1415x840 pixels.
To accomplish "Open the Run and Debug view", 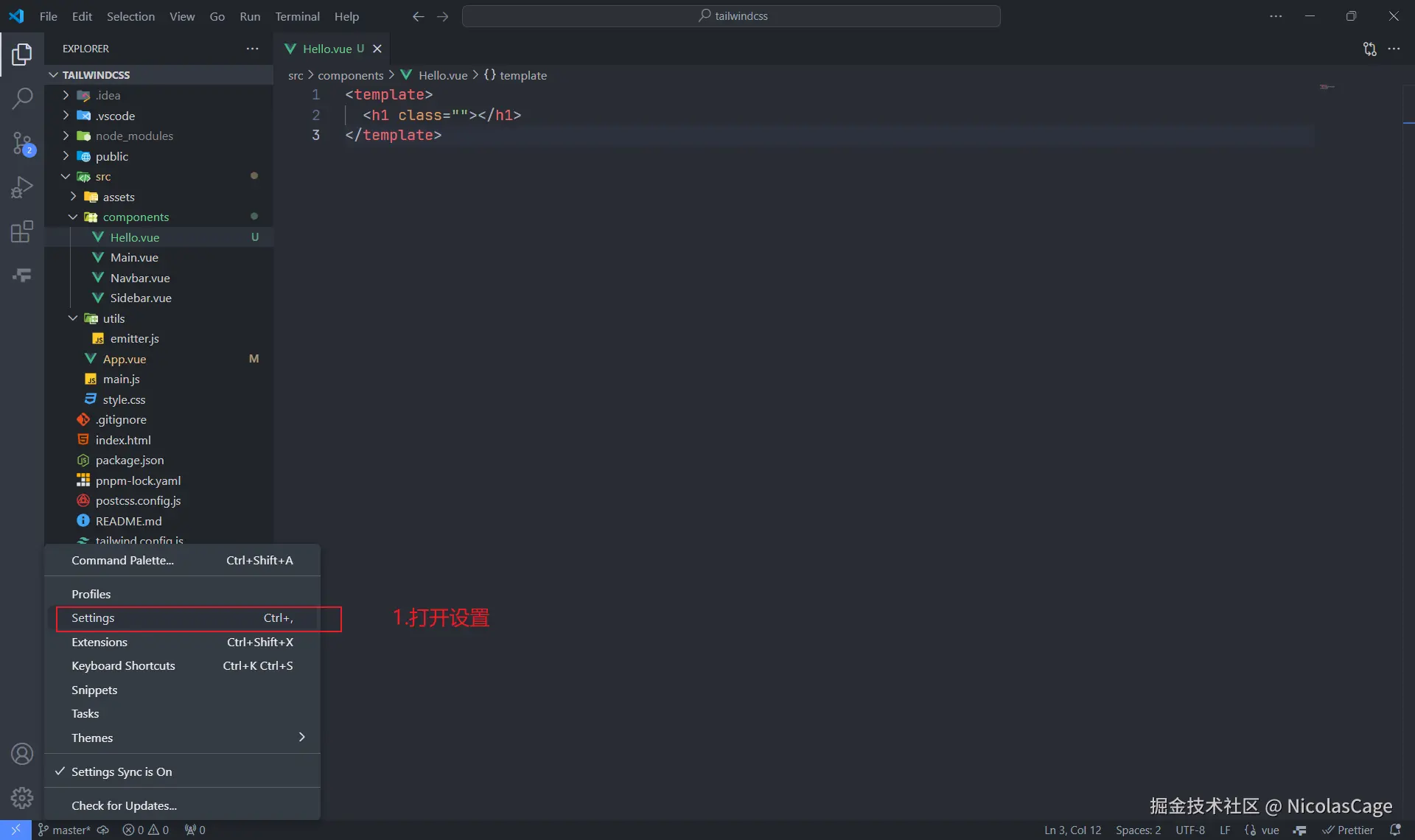I will pos(22,187).
